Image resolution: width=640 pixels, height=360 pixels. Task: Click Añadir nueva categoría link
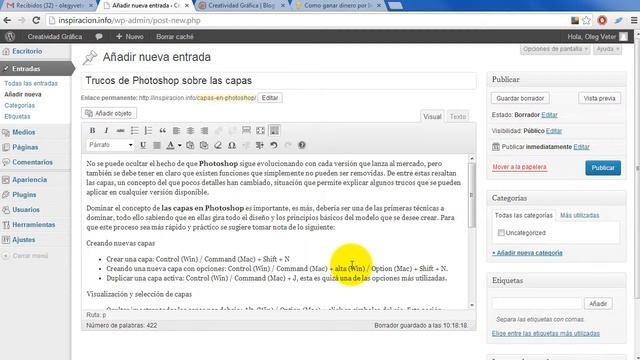click(x=527, y=253)
